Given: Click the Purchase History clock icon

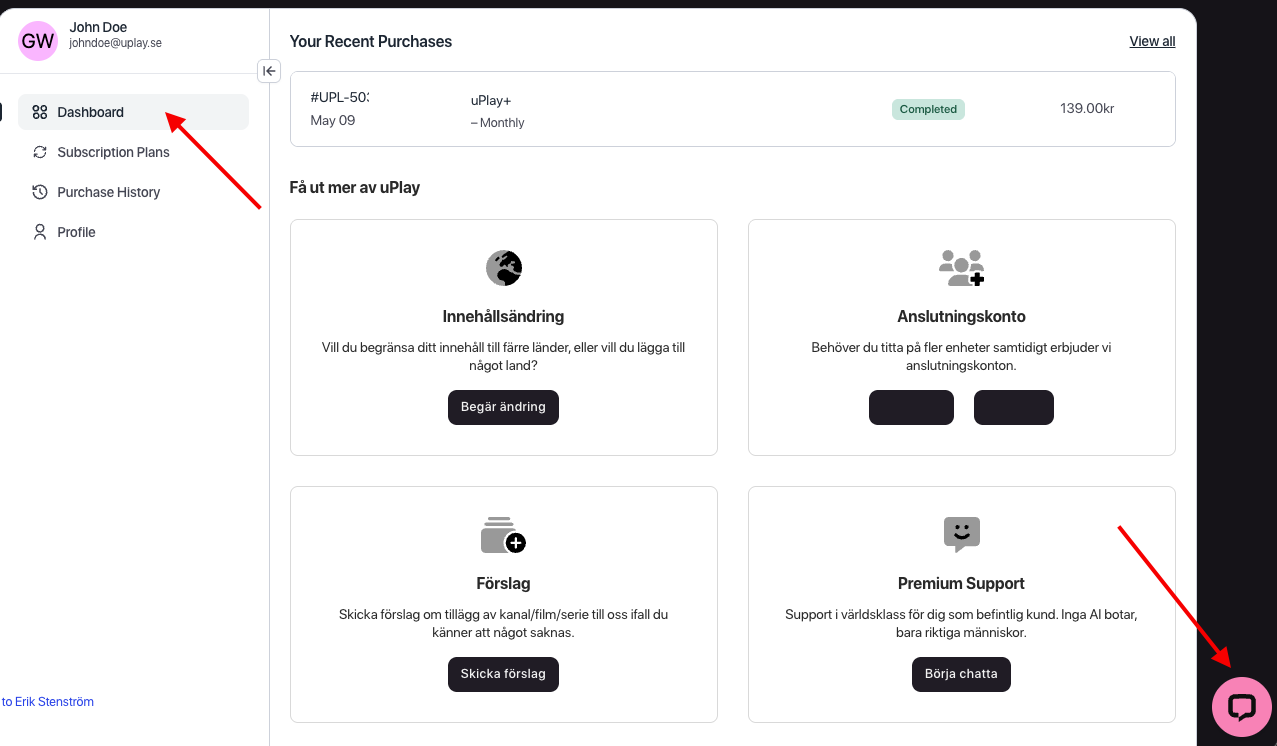Looking at the screenshot, I should (x=40, y=192).
